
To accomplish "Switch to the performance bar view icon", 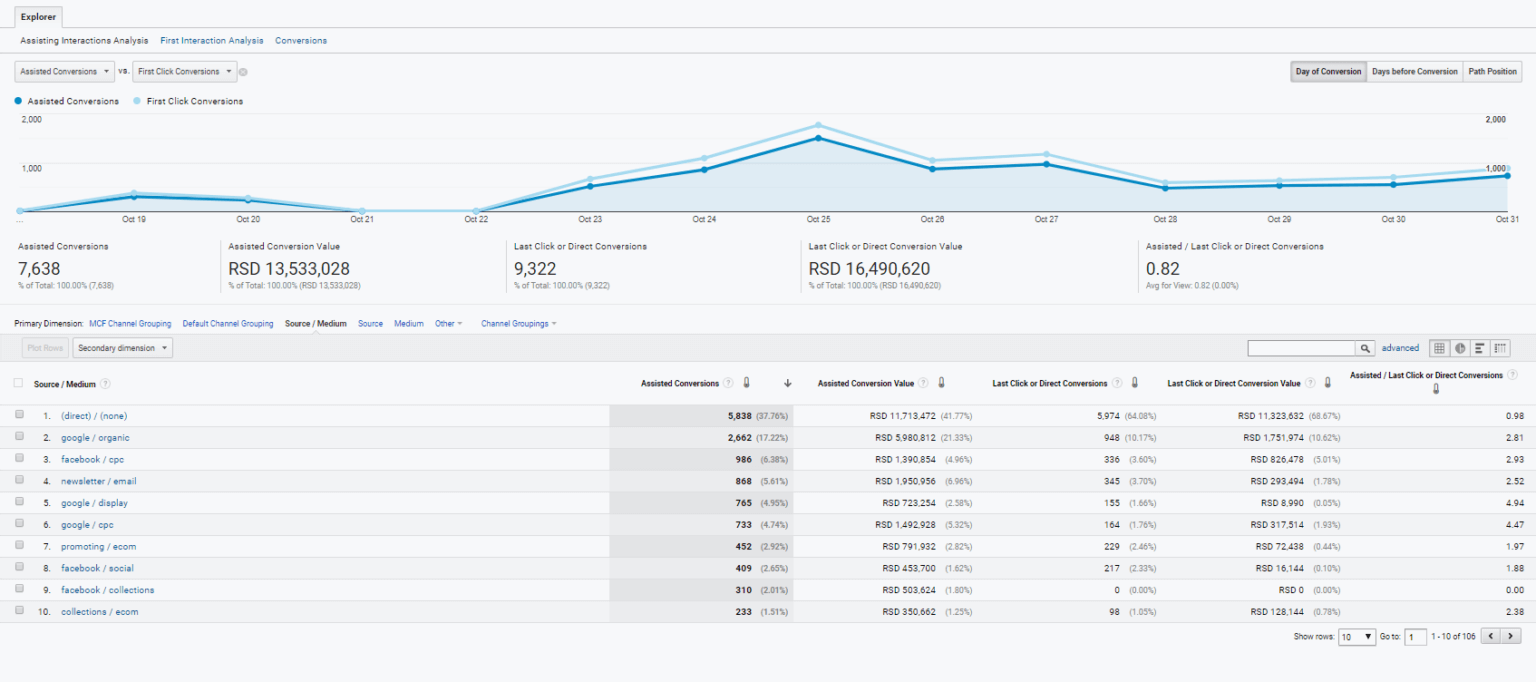I will point(1480,348).
